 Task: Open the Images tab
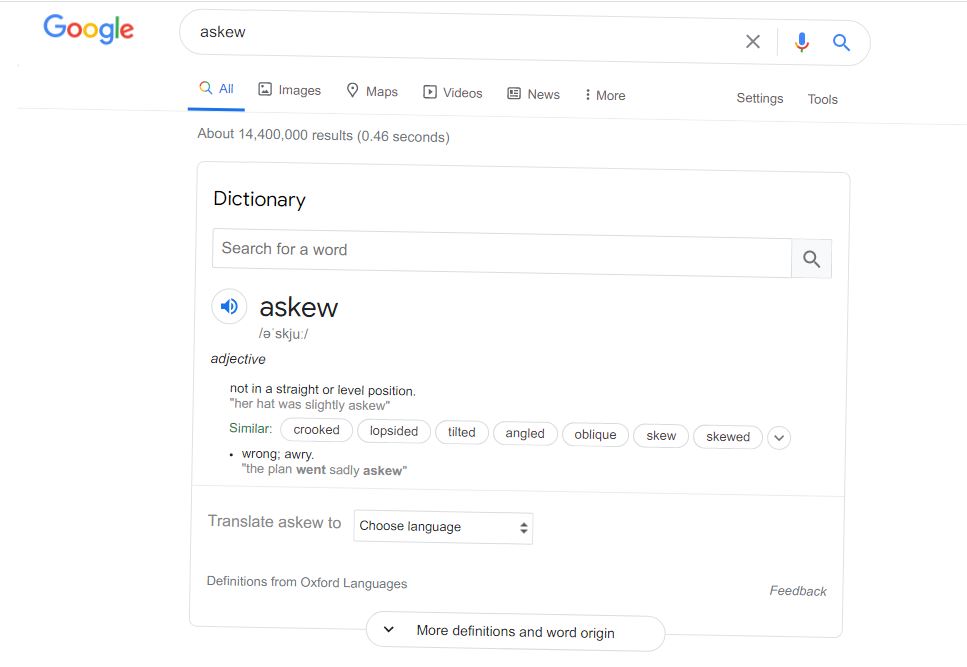coord(289,90)
